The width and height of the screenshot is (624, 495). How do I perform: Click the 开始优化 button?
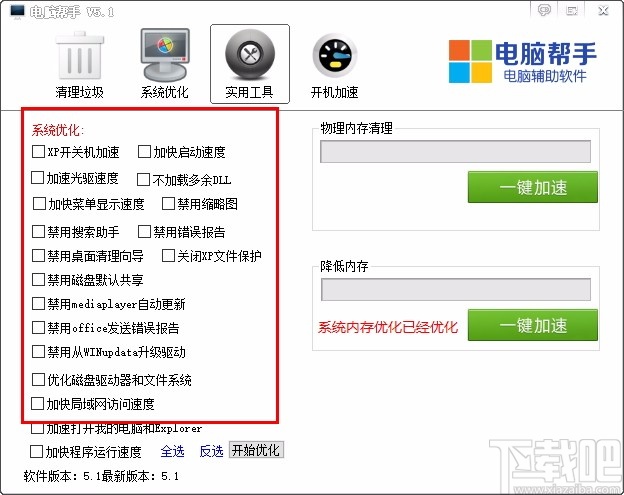pyautogui.click(x=256, y=450)
